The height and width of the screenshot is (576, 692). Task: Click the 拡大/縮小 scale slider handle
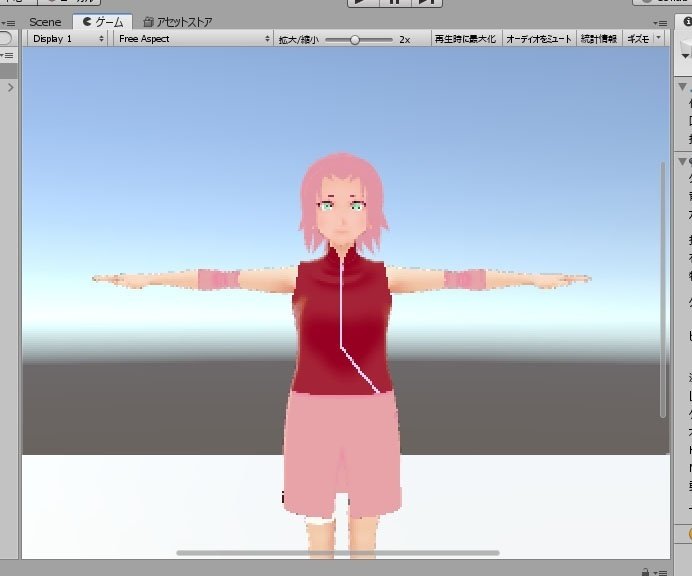354,40
